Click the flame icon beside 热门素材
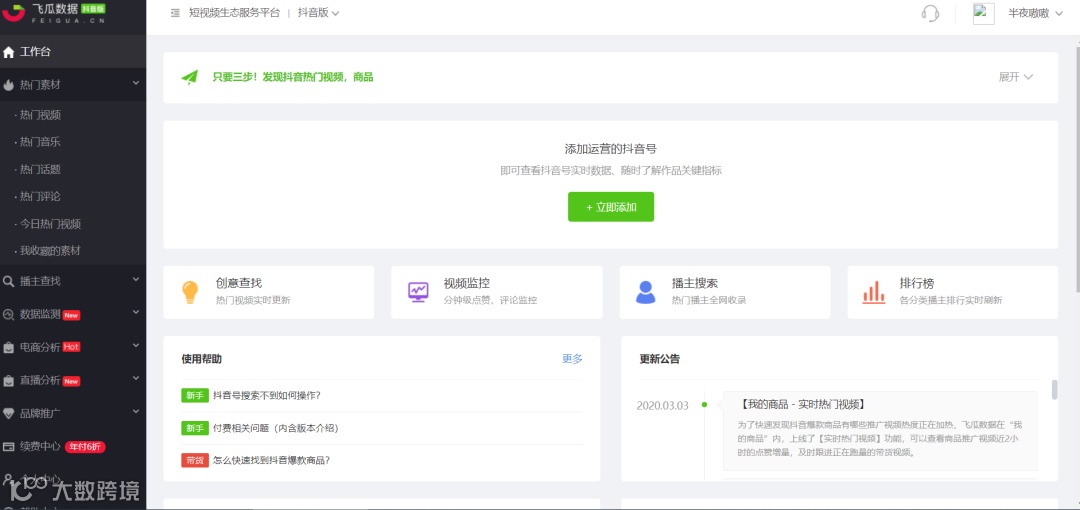The height and width of the screenshot is (510, 1080). pos(9,85)
